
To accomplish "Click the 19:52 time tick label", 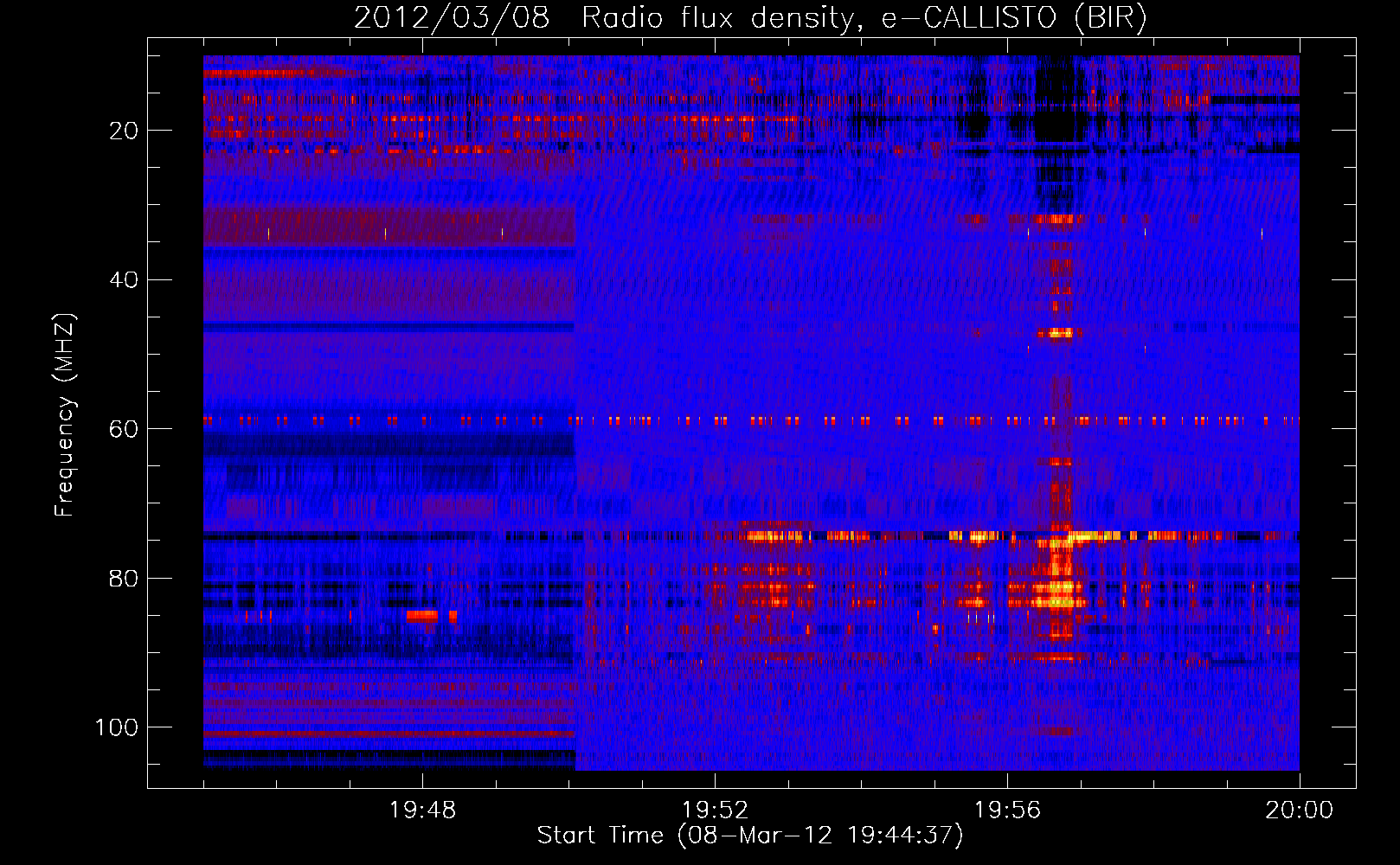I will point(716,811).
